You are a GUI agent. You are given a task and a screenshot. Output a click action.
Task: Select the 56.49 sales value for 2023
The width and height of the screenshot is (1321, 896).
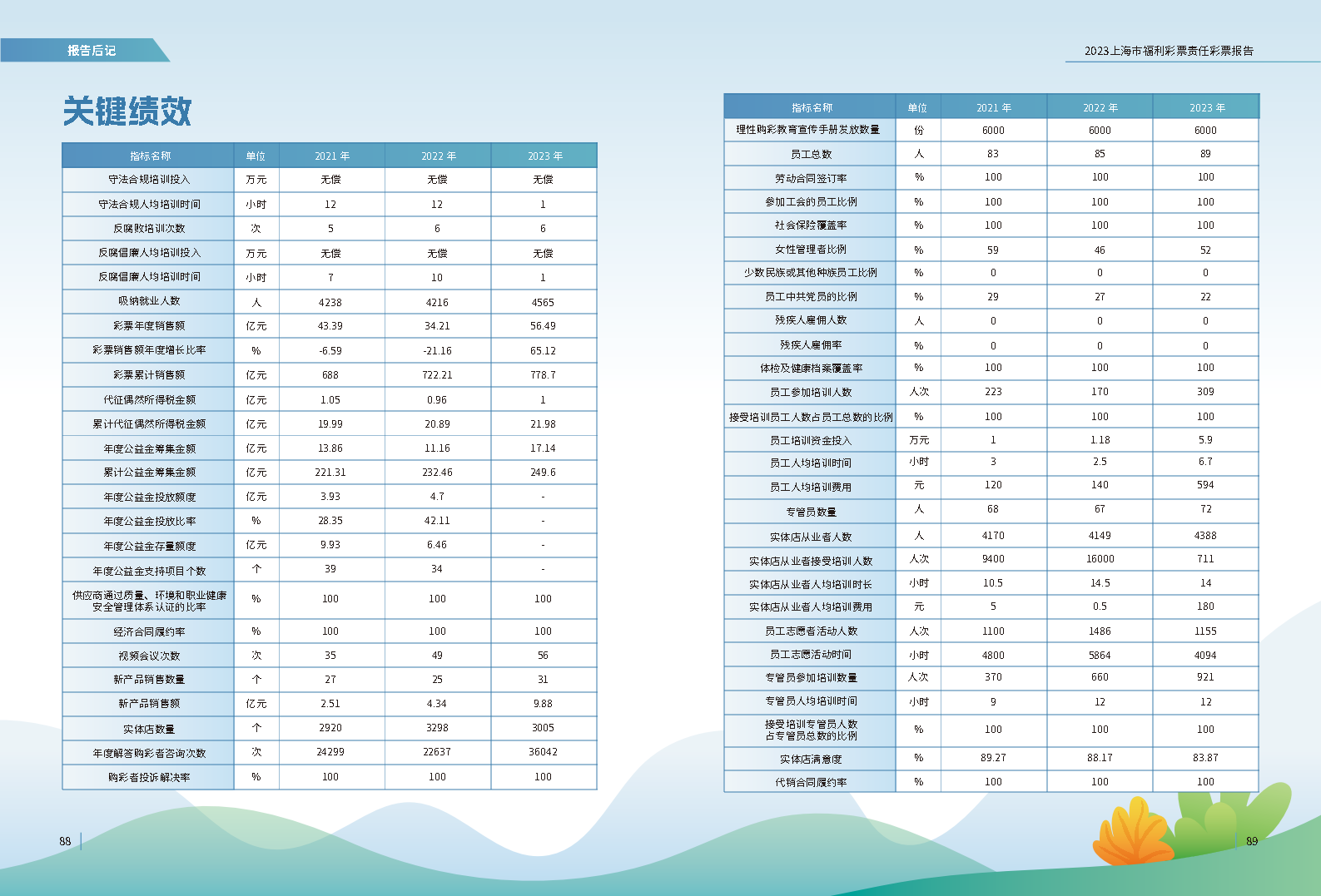543,326
